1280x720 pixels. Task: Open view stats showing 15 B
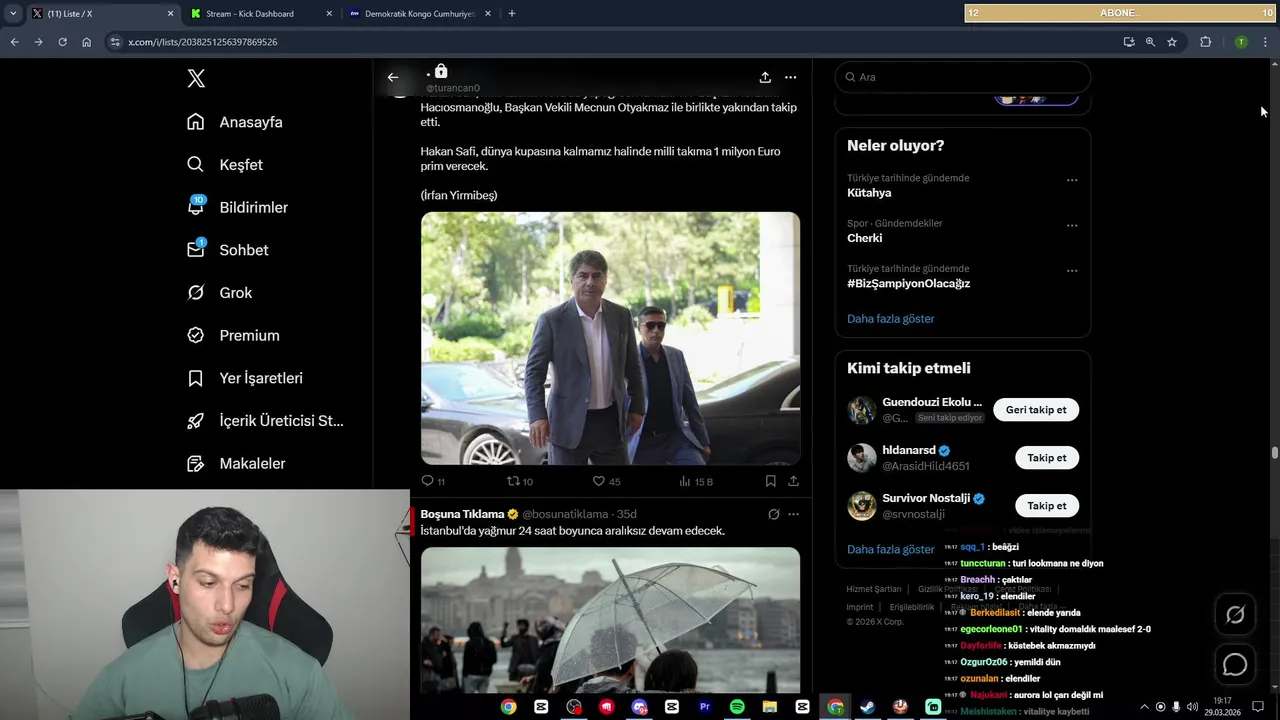pos(695,481)
